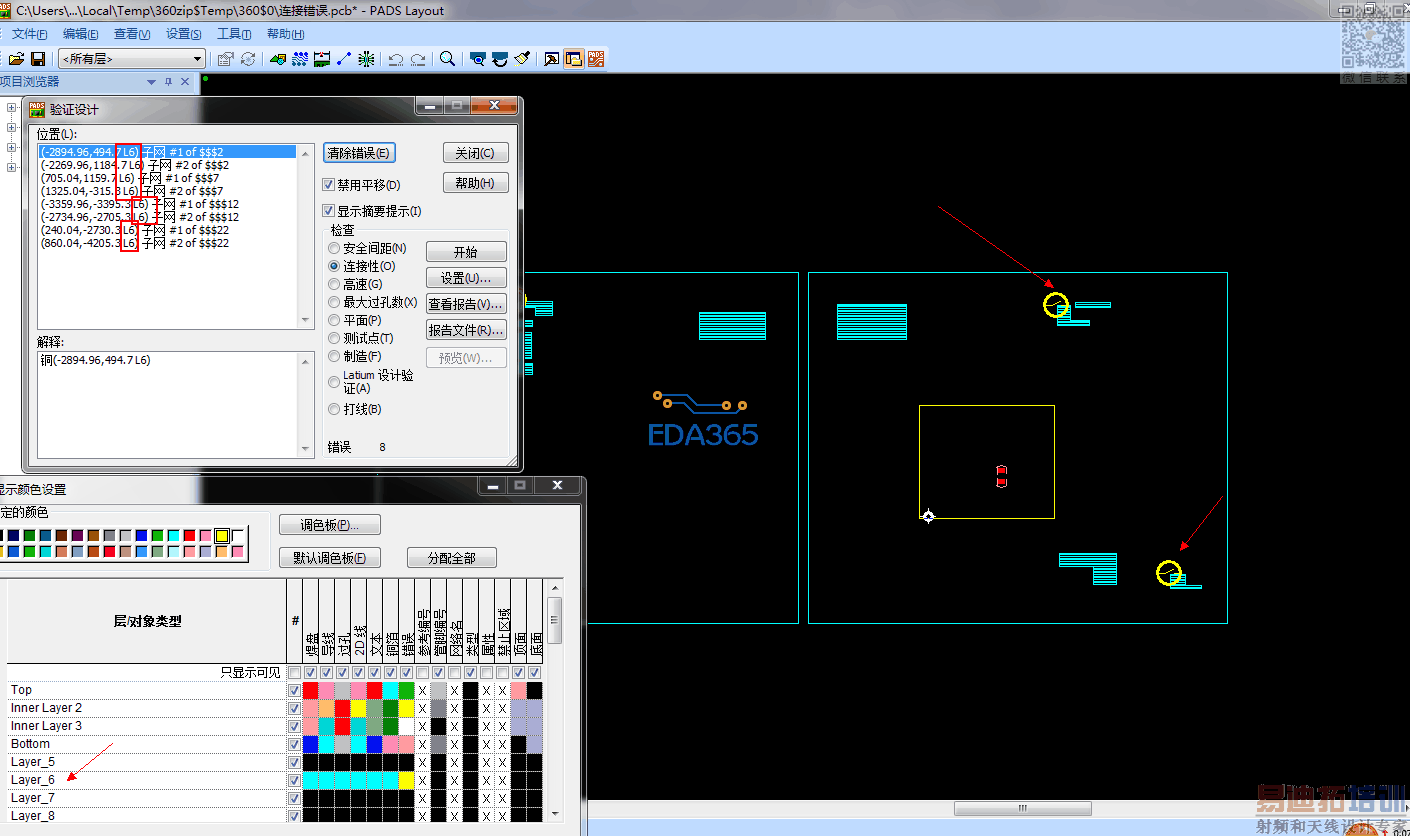Viewport: 1410px width, 836px height.
Task: Click the Open file toolbar icon
Action: coord(16,59)
